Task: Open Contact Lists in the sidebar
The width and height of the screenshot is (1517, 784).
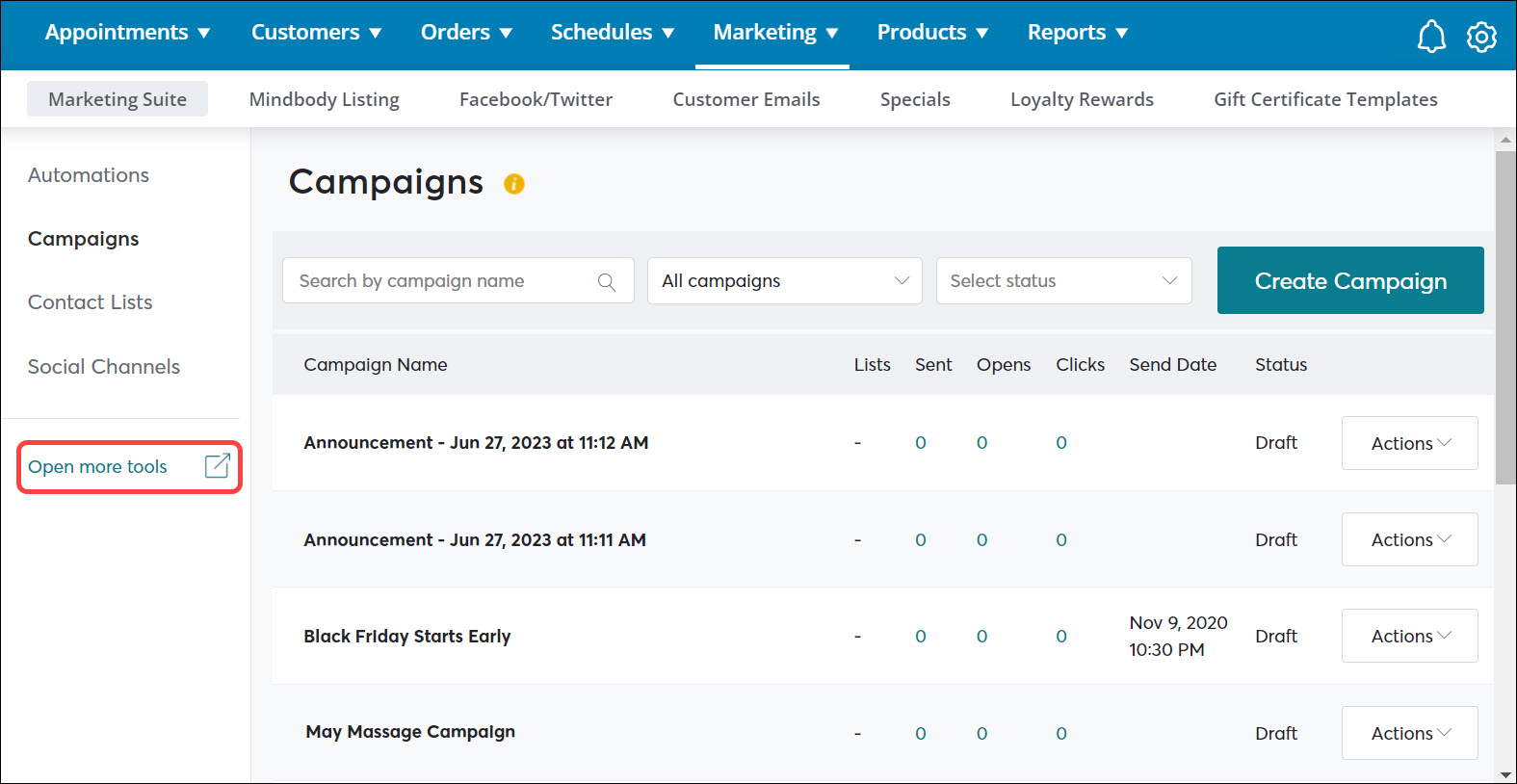Action: [90, 302]
